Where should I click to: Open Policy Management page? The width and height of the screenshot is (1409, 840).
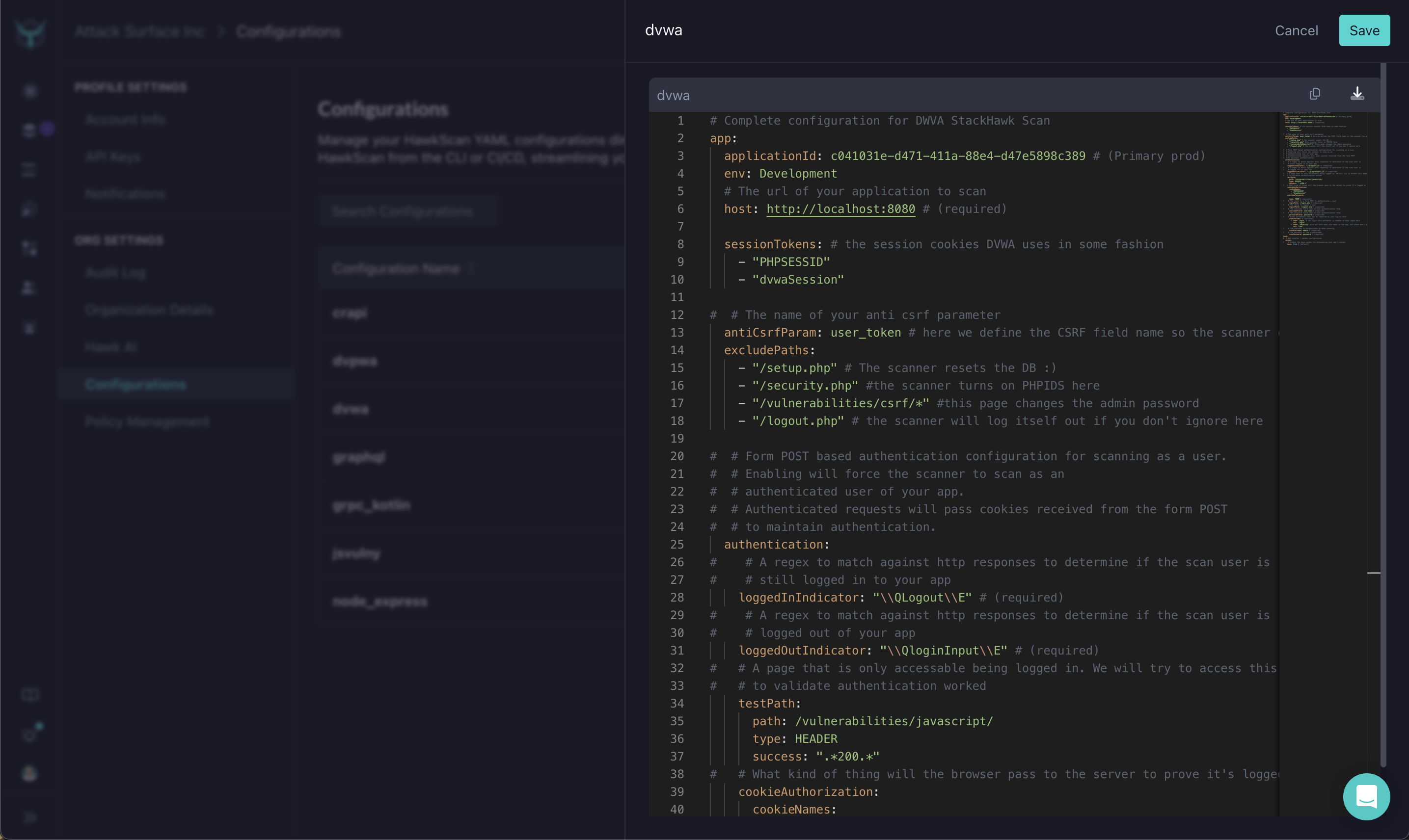(x=147, y=421)
